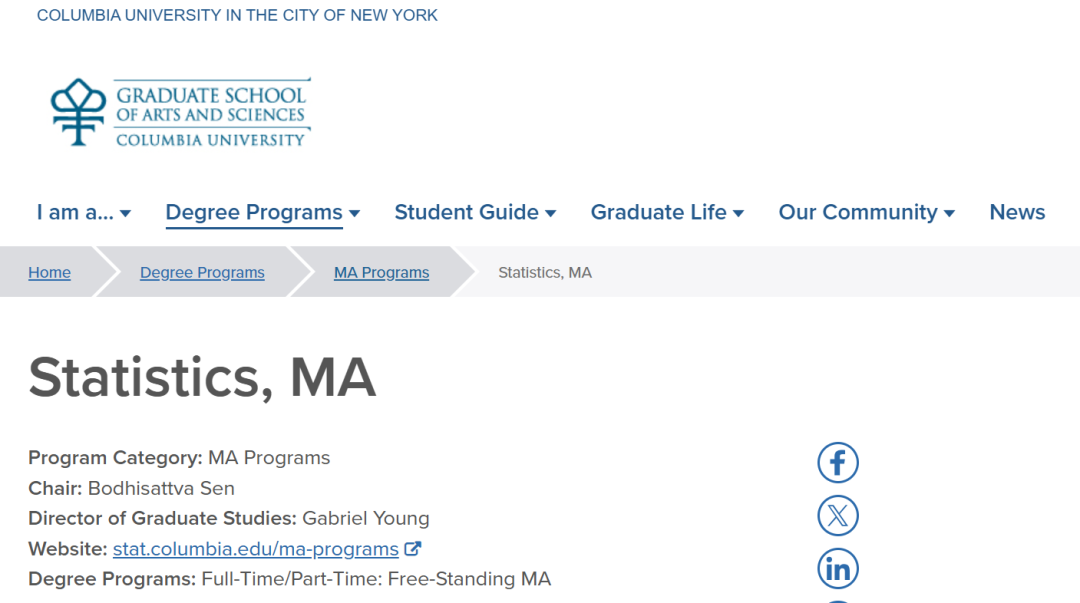Click the current Statistics, MA breadcrumb
Image resolution: width=1080 pixels, height=603 pixels.
[545, 273]
